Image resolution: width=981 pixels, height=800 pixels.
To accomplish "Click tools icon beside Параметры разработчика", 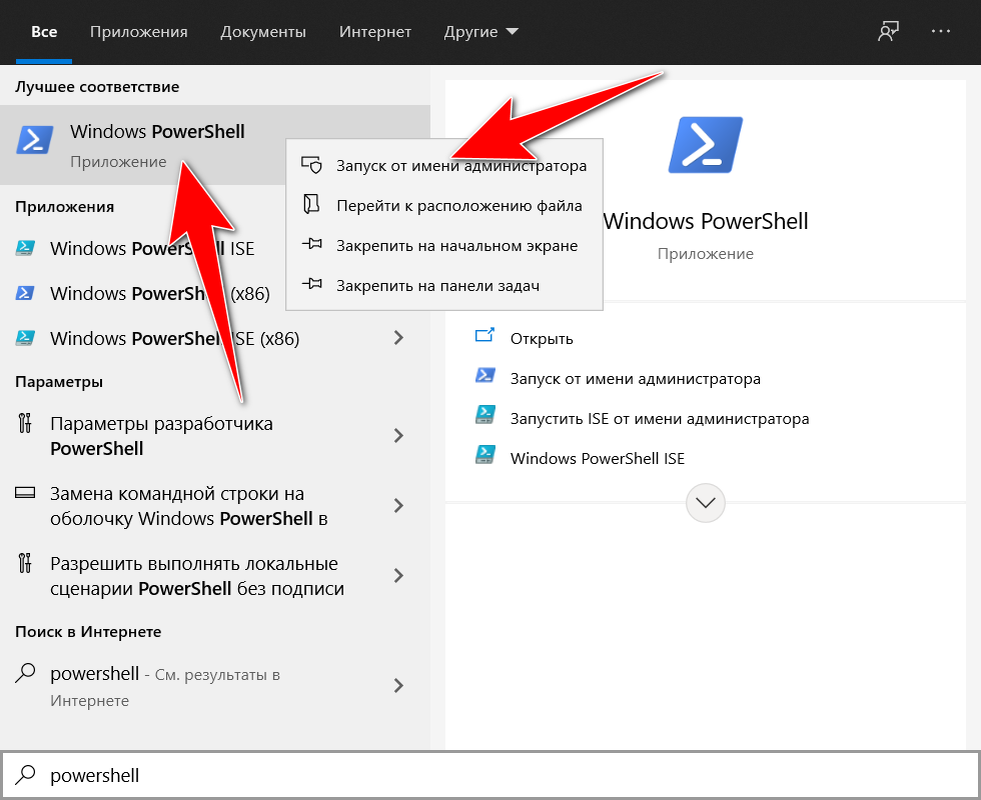I will (24, 423).
